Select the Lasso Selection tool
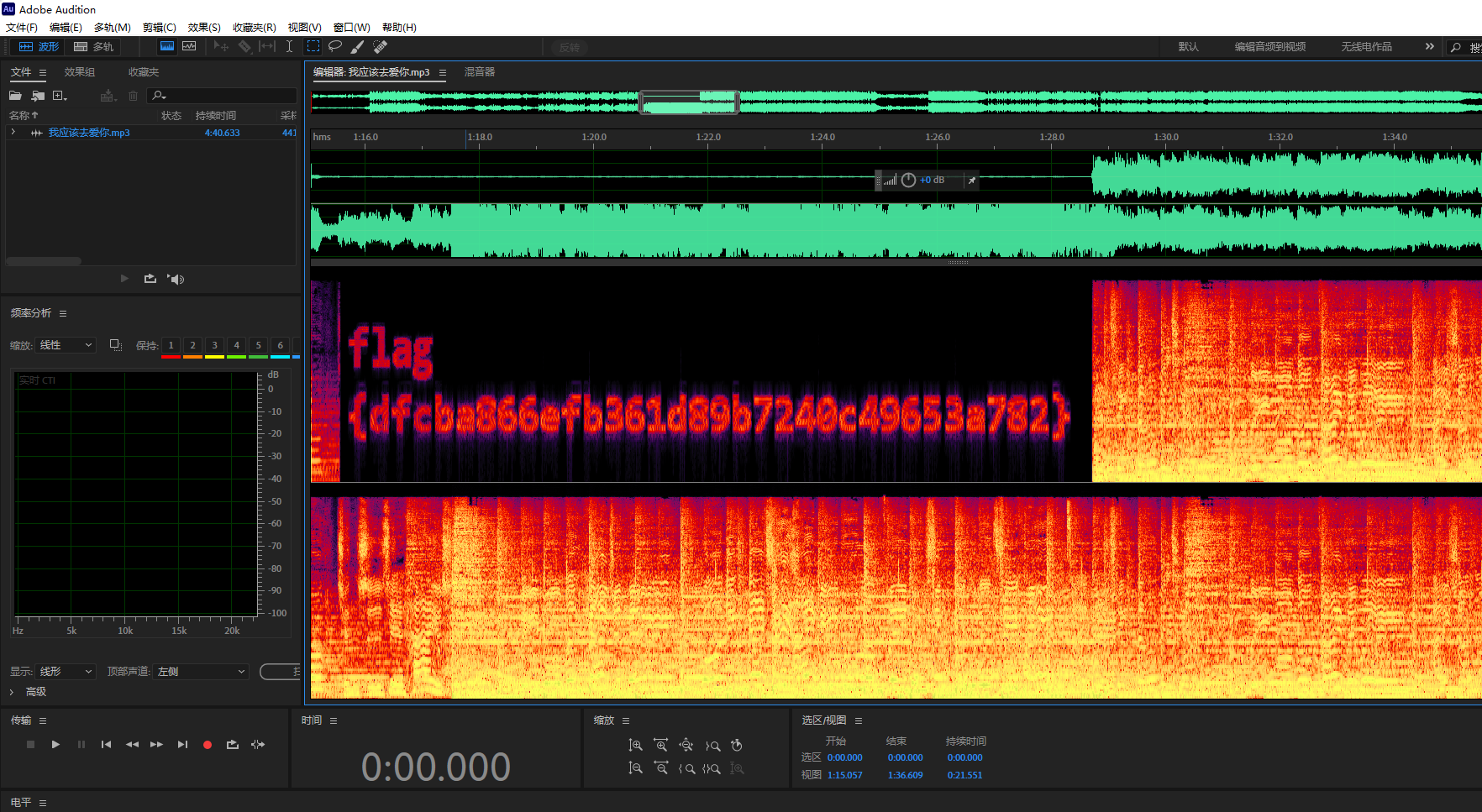 point(334,46)
